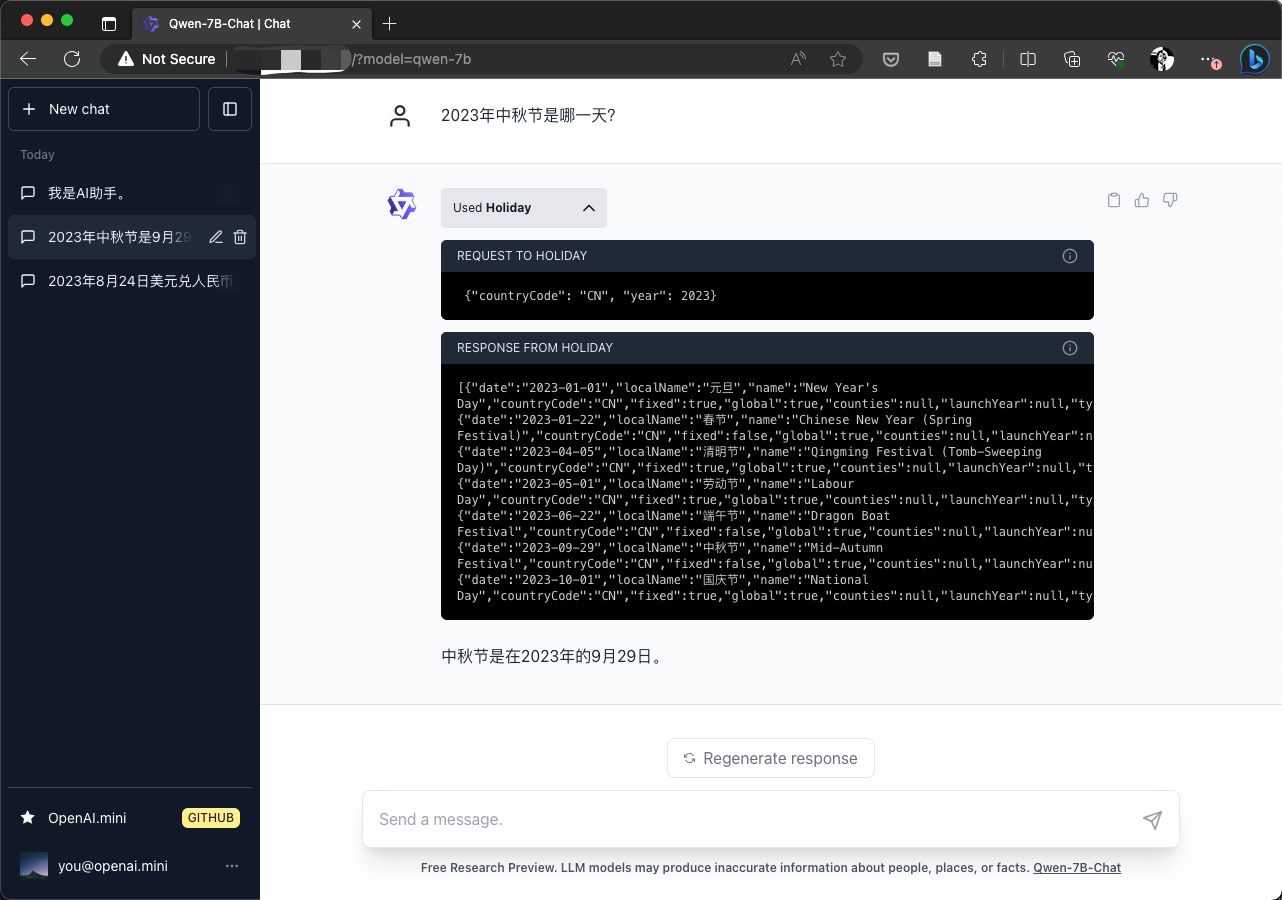Click the user question 2023年中秋节是哪一天?
Image resolution: width=1282 pixels, height=900 pixels.
(528, 116)
